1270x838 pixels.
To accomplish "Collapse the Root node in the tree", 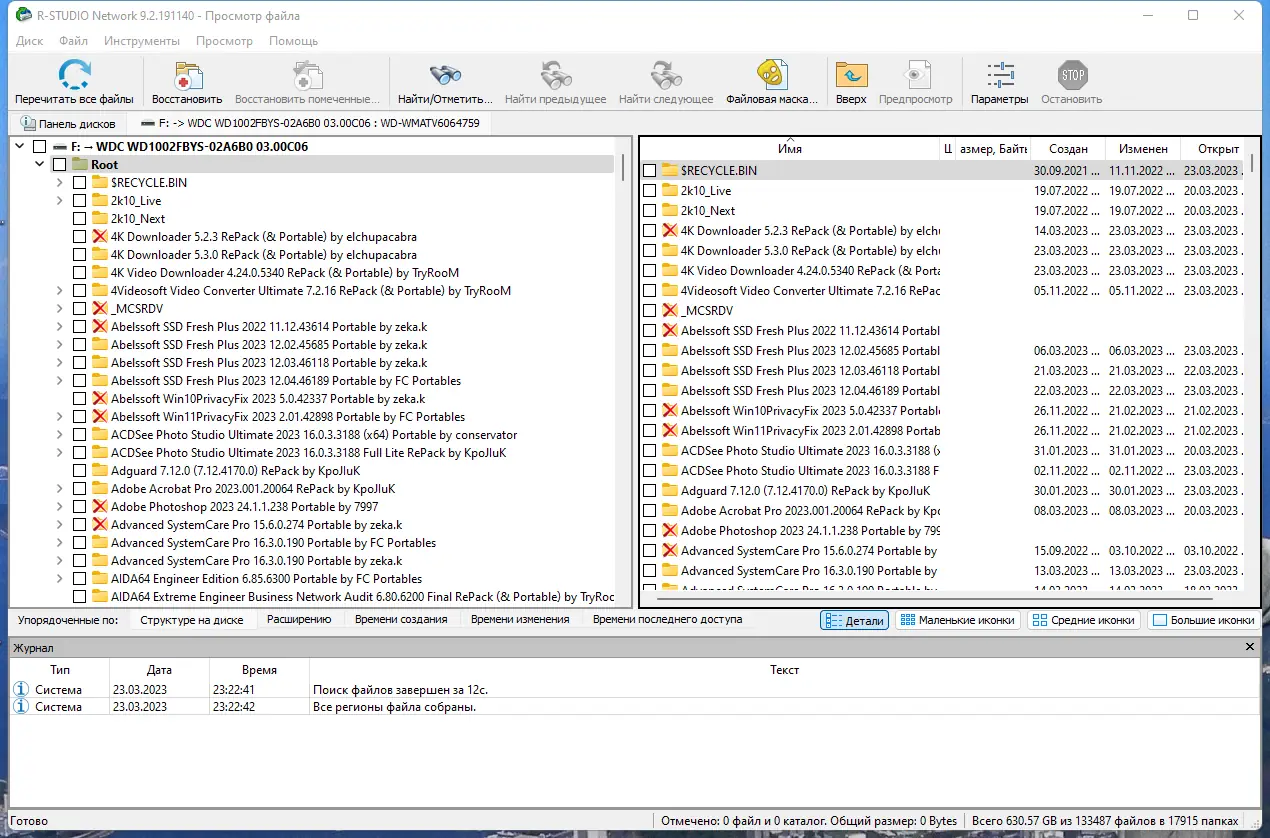I will [x=40, y=165].
